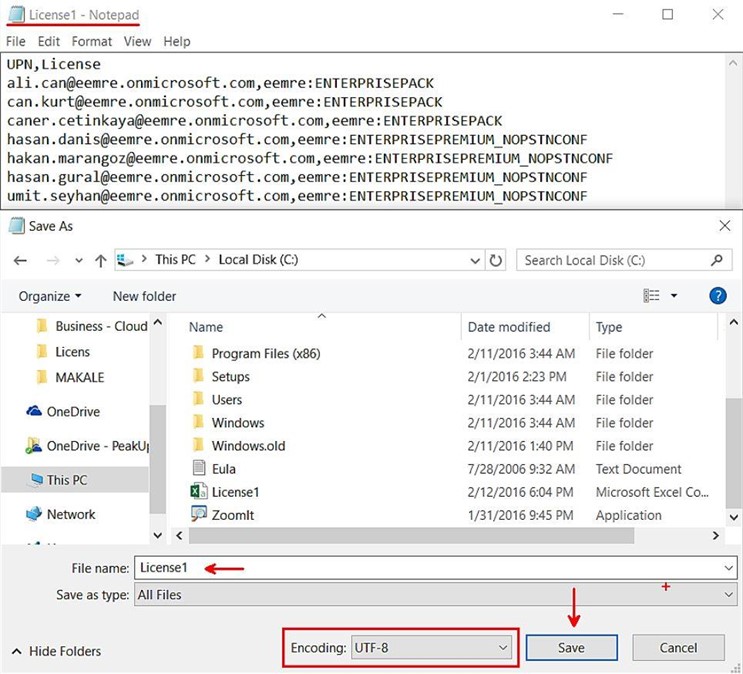Open Save as type dropdown
Image resolution: width=743 pixels, height=674 pixels.
pos(435,595)
